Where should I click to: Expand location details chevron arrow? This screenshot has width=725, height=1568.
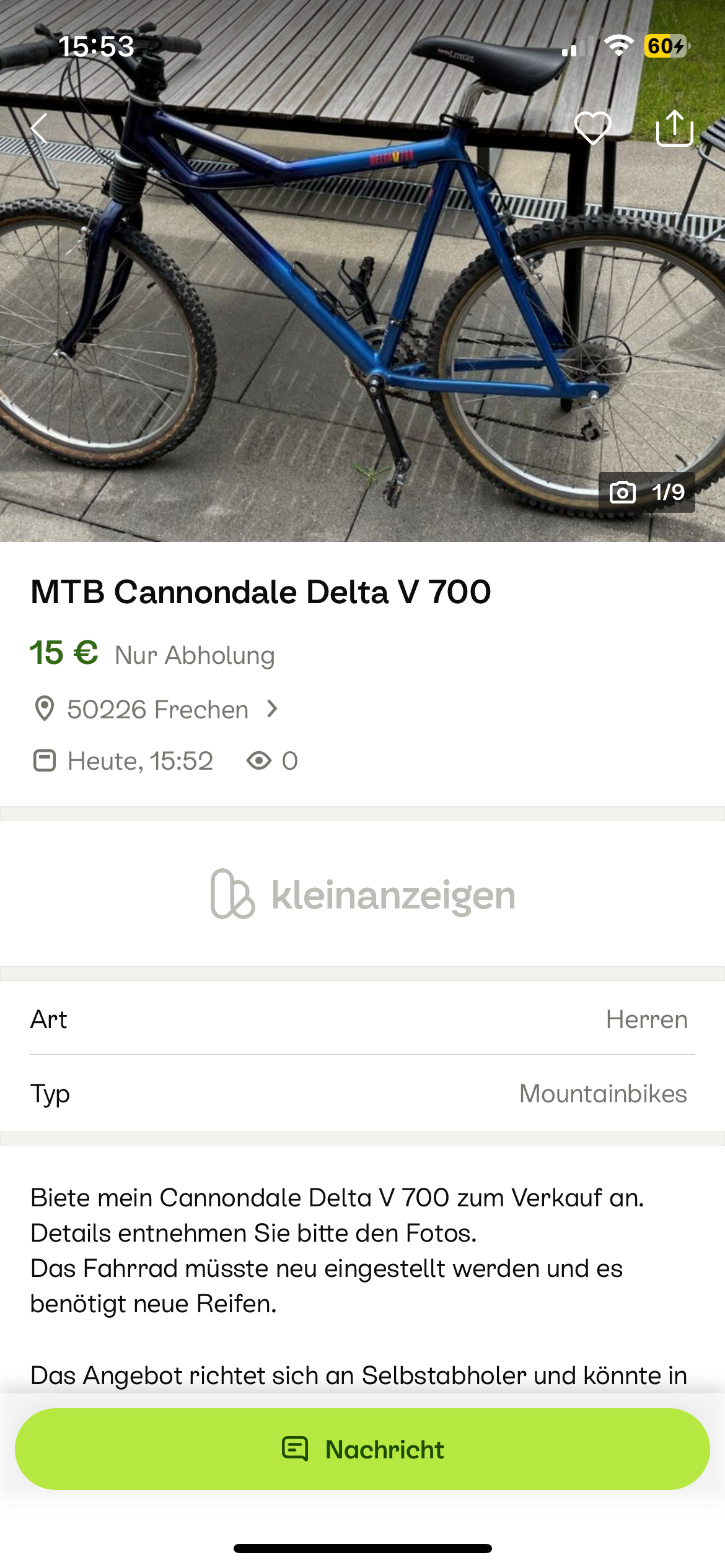(271, 708)
